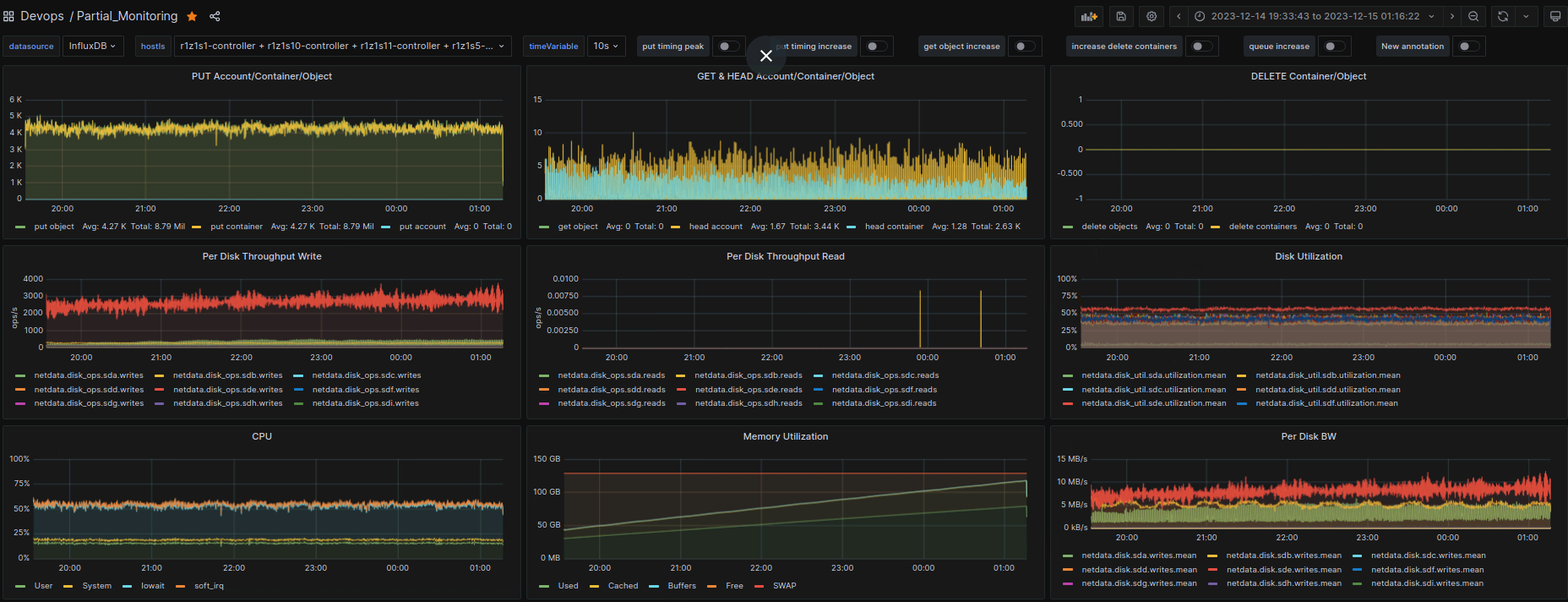
Task: Enable the put timing peak annotation
Action: (728, 47)
